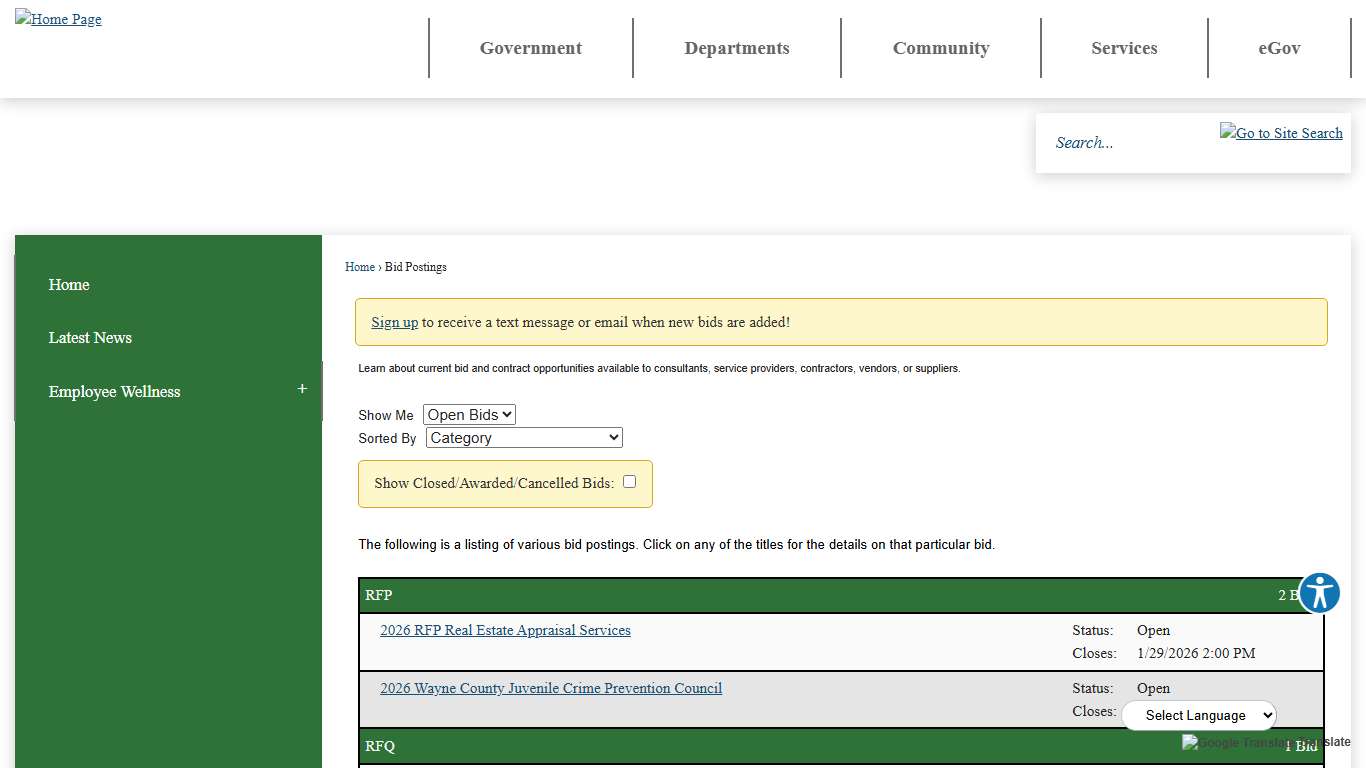Enable Show Closed/Awarded/Cancelled Bids checkbox

[629, 482]
